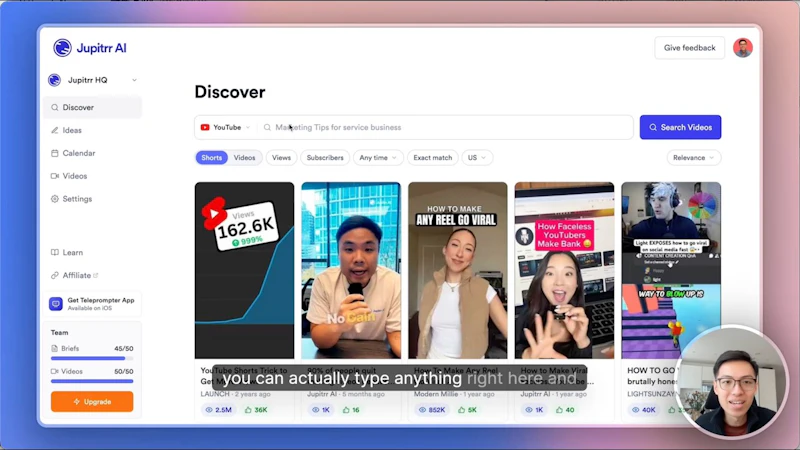This screenshot has height=450, width=800.
Task: Click the Search Videos button
Action: [x=680, y=127]
